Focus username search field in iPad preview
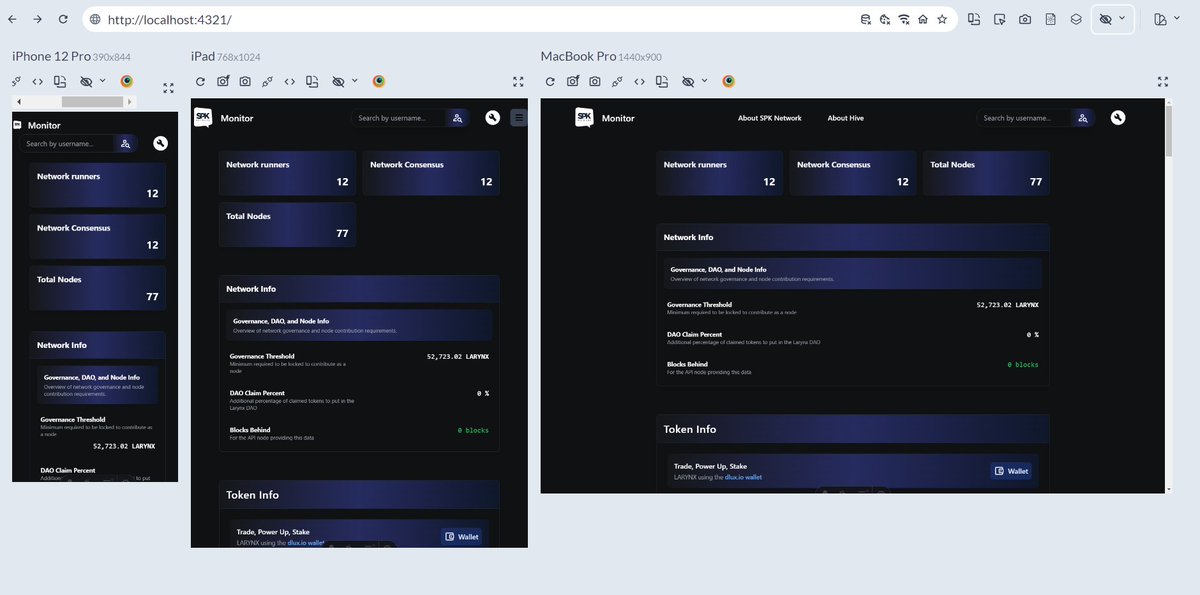Screen dimensions: 1200x595 [x=399, y=118]
